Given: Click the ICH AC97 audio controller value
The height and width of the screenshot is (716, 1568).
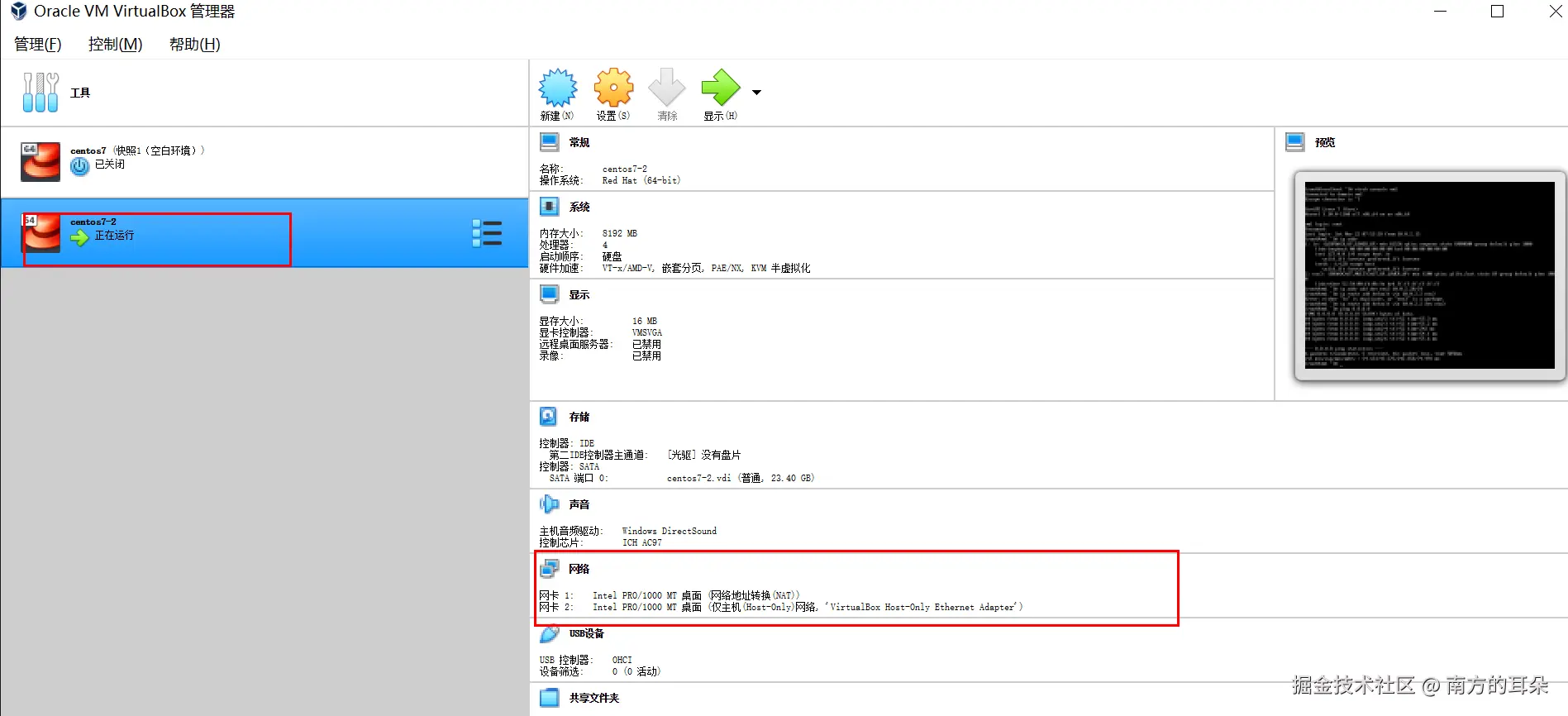Looking at the screenshot, I should click(642, 542).
